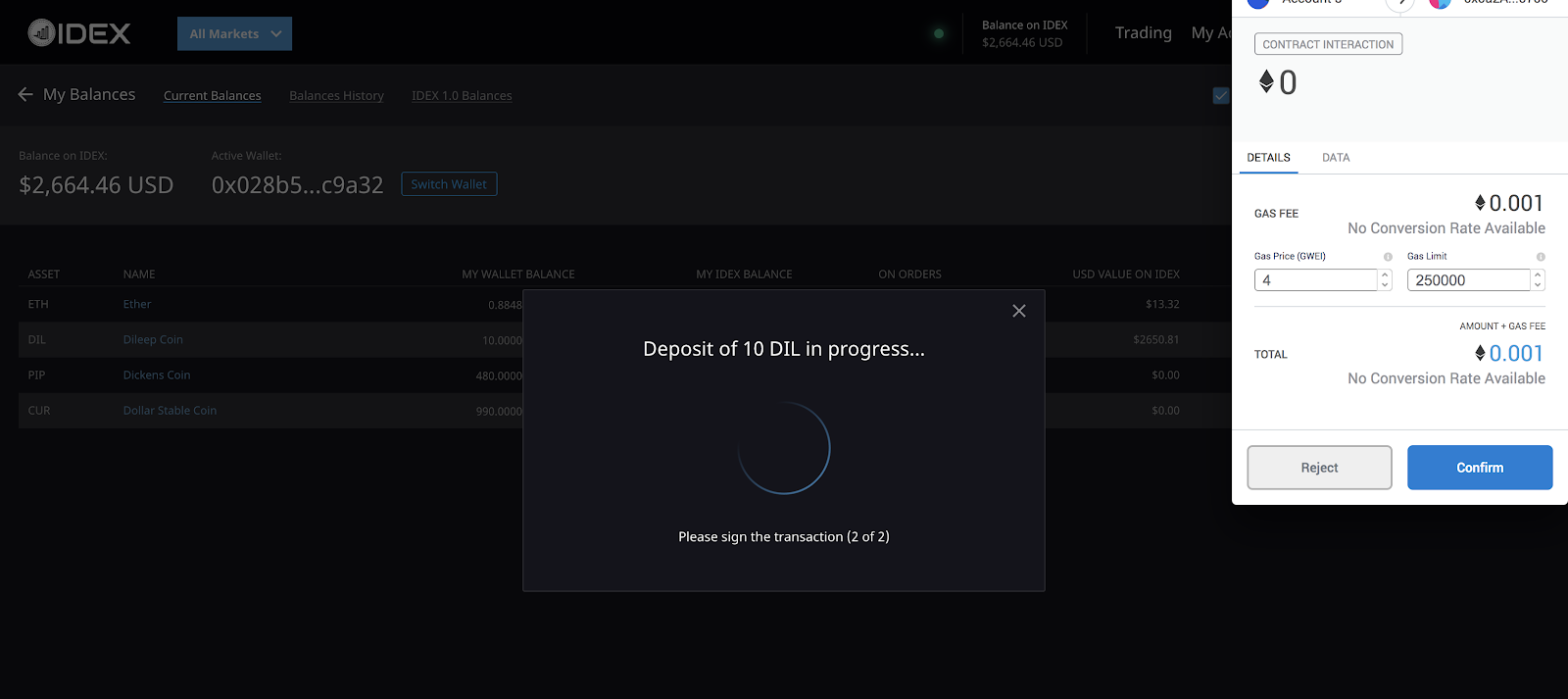Image resolution: width=1568 pixels, height=699 pixels.
Task: Open the All Markets dropdown
Action: (234, 33)
